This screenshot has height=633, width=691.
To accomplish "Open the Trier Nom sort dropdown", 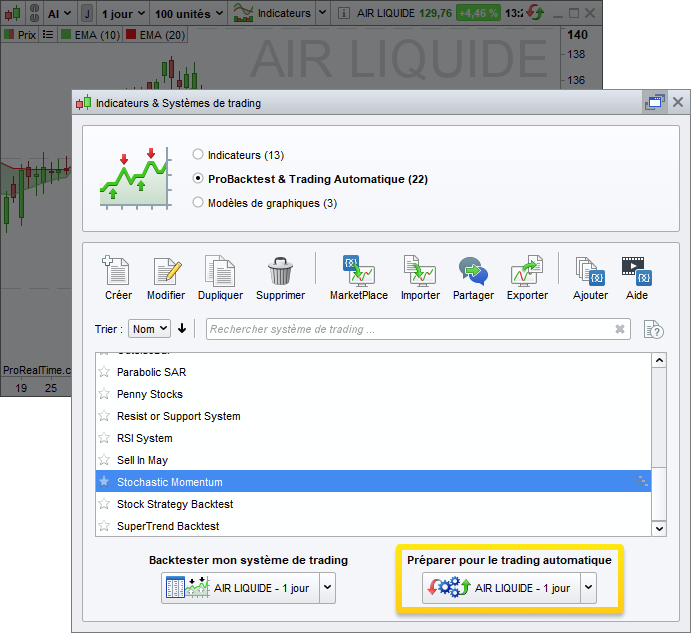I will [149, 329].
